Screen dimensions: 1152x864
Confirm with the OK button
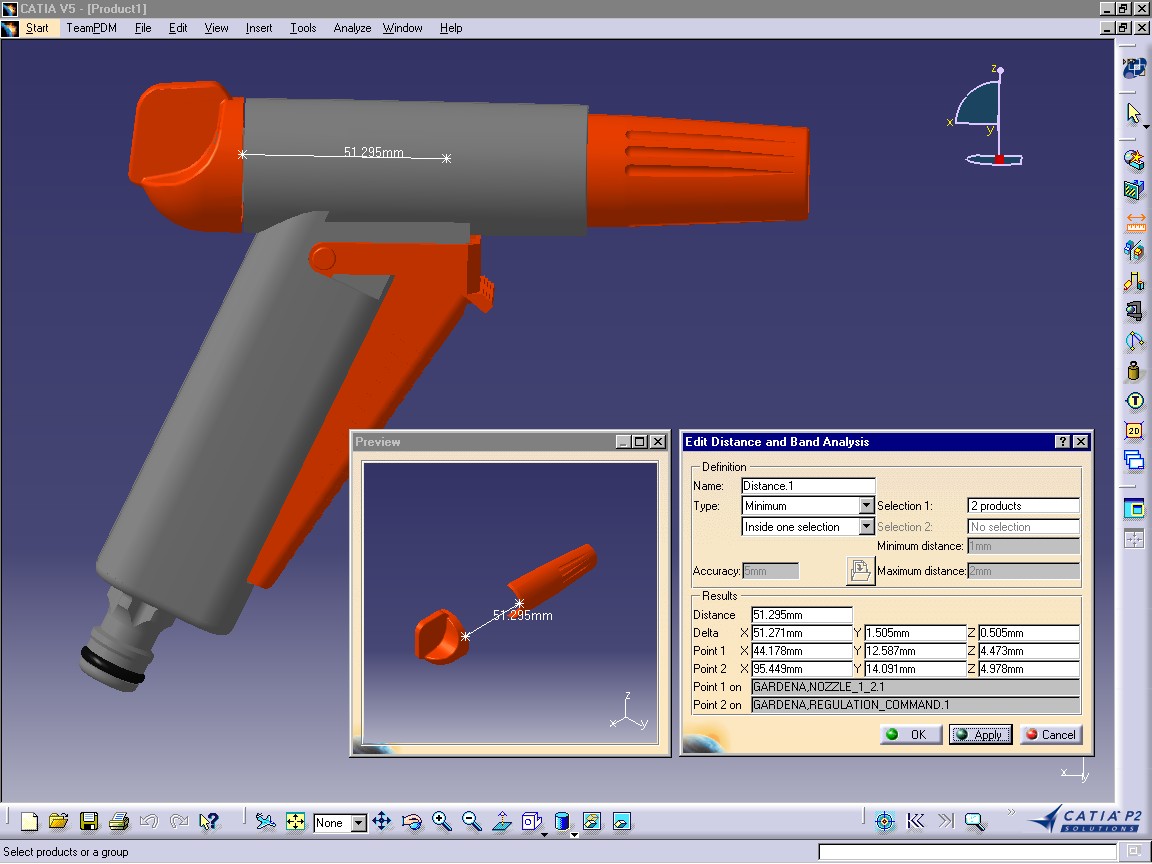click(x=908, y=735)
